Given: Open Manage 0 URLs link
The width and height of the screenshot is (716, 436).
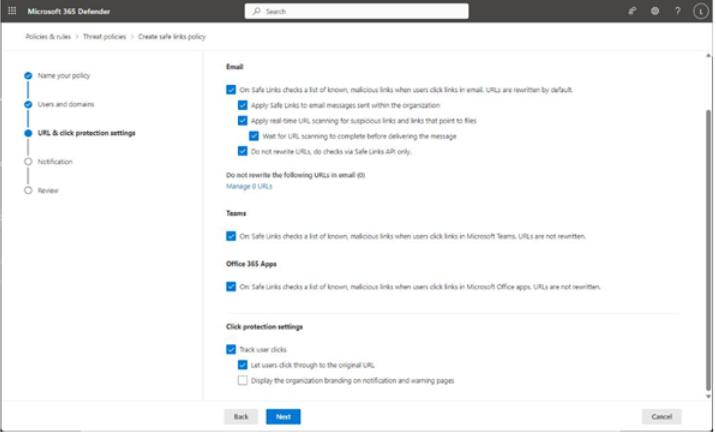Looking at the screenshot, I should (249, 186).
